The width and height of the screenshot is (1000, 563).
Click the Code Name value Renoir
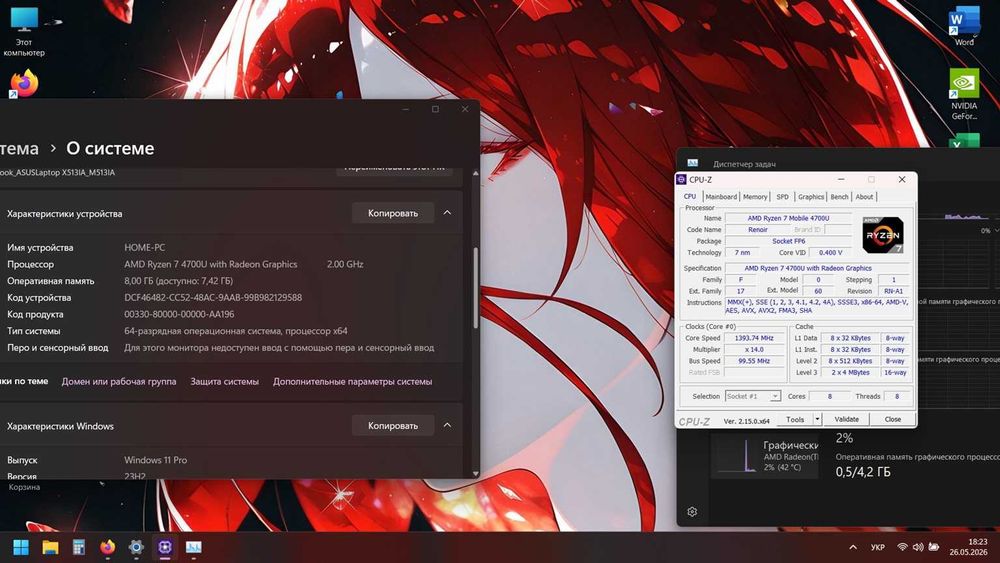[x=758, y=230]
